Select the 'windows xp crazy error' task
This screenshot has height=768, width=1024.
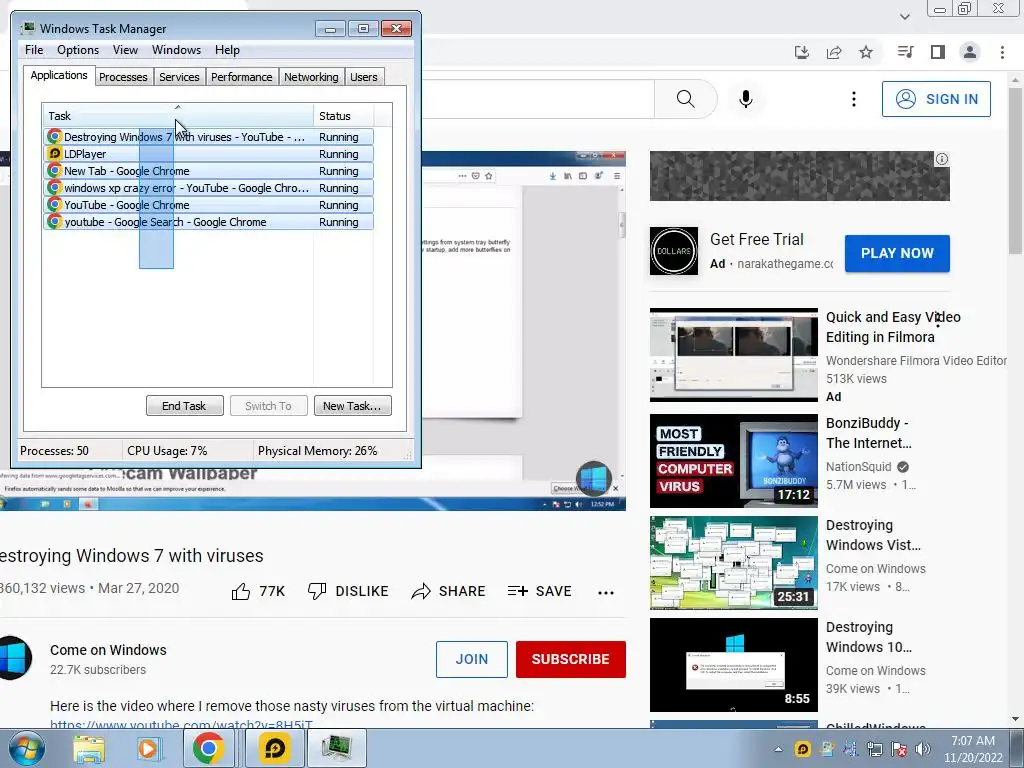(209, 188)
